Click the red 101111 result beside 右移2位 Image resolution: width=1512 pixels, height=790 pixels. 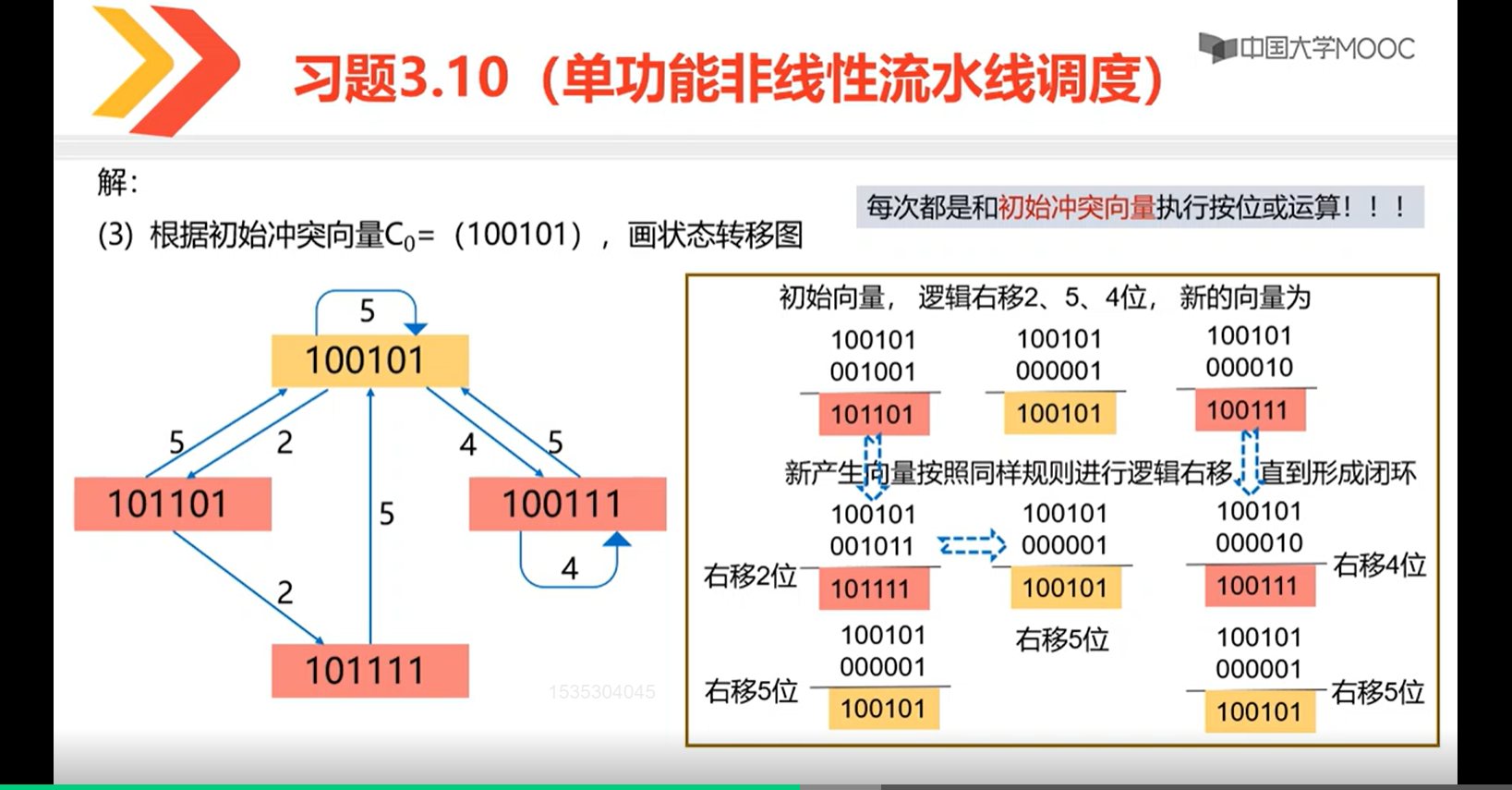click(874, 589)
